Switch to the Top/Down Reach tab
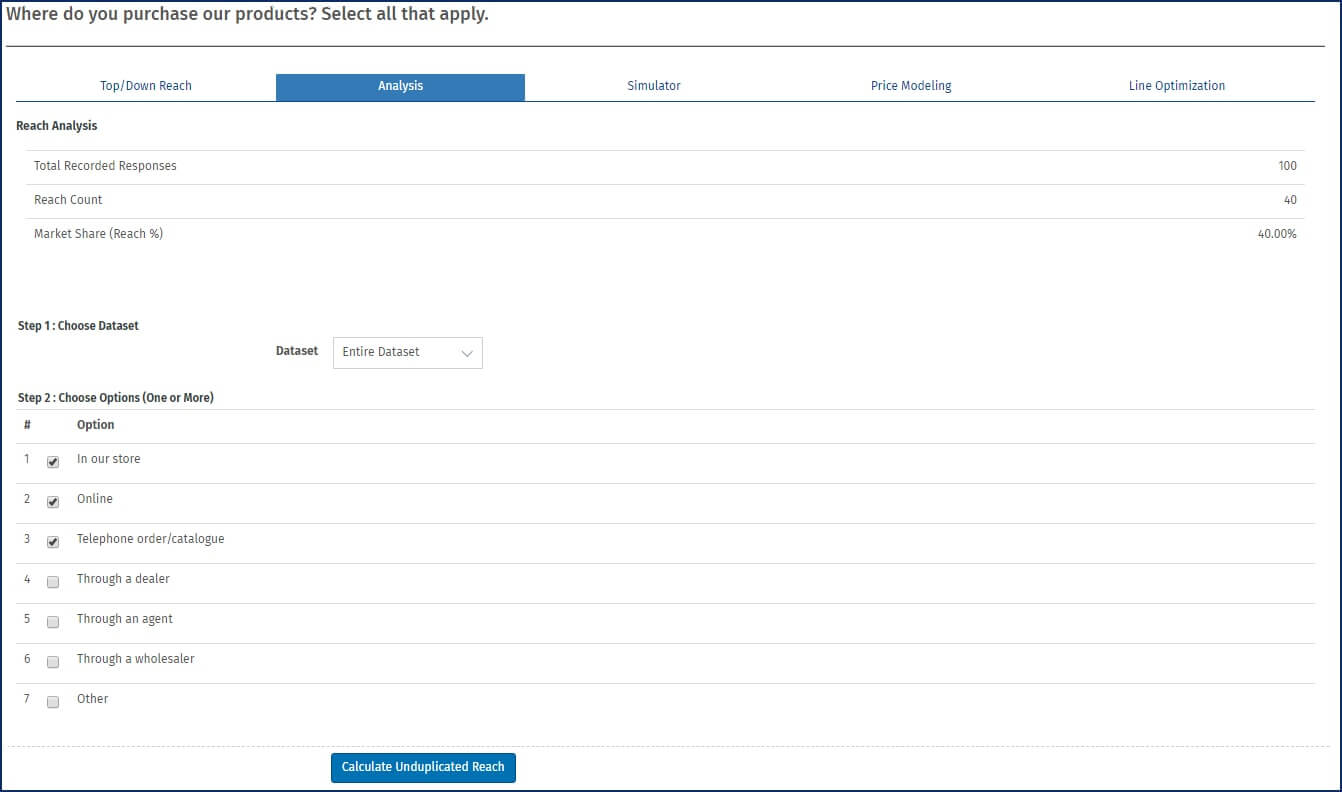Image resolution: width=1342 pixels, height=792 pixels. click(146, 86)
